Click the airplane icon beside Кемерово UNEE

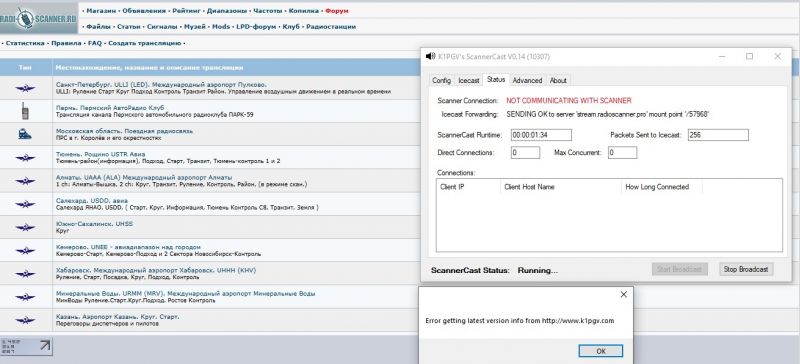pyautogui.click(x=25, y=251)
